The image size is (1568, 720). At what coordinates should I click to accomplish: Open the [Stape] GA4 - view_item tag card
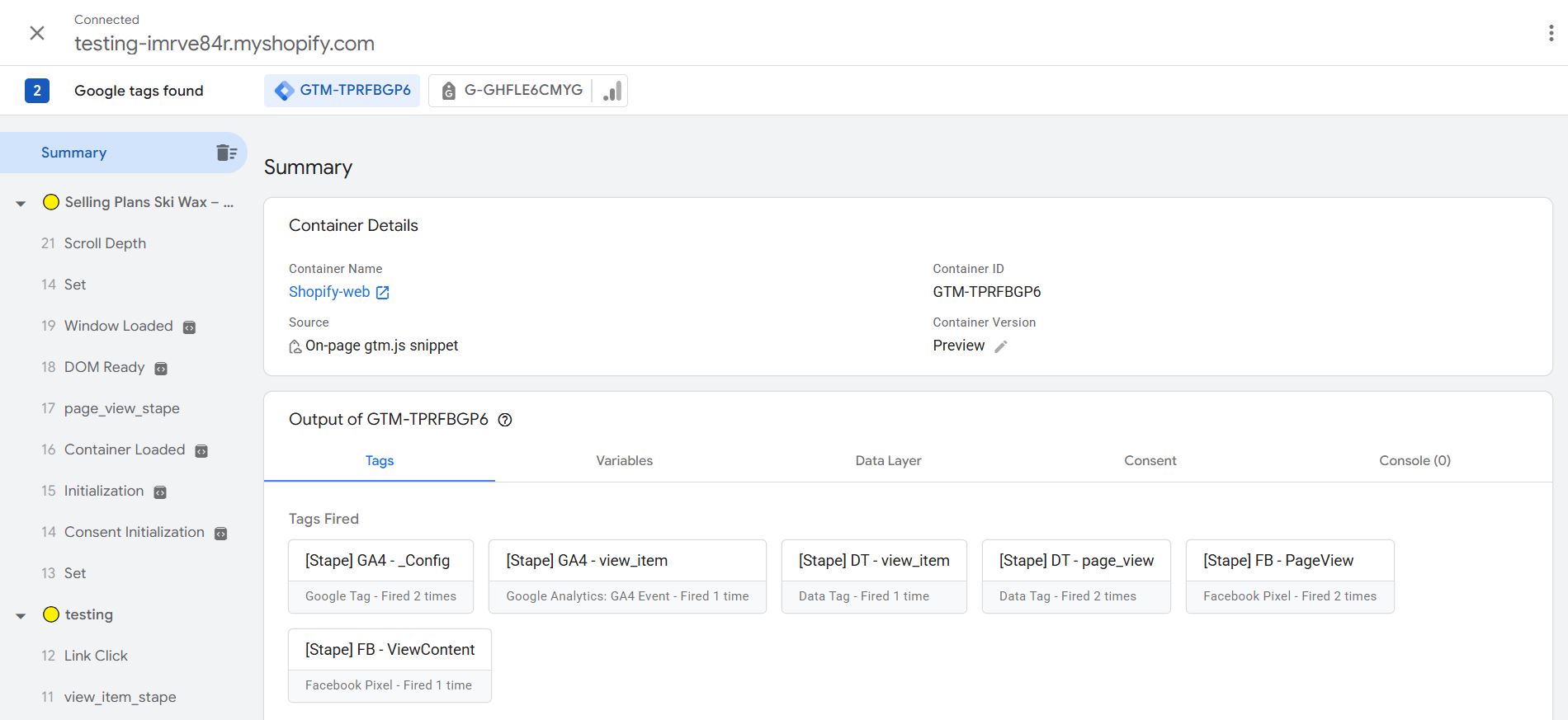click(x=627, y=576)
